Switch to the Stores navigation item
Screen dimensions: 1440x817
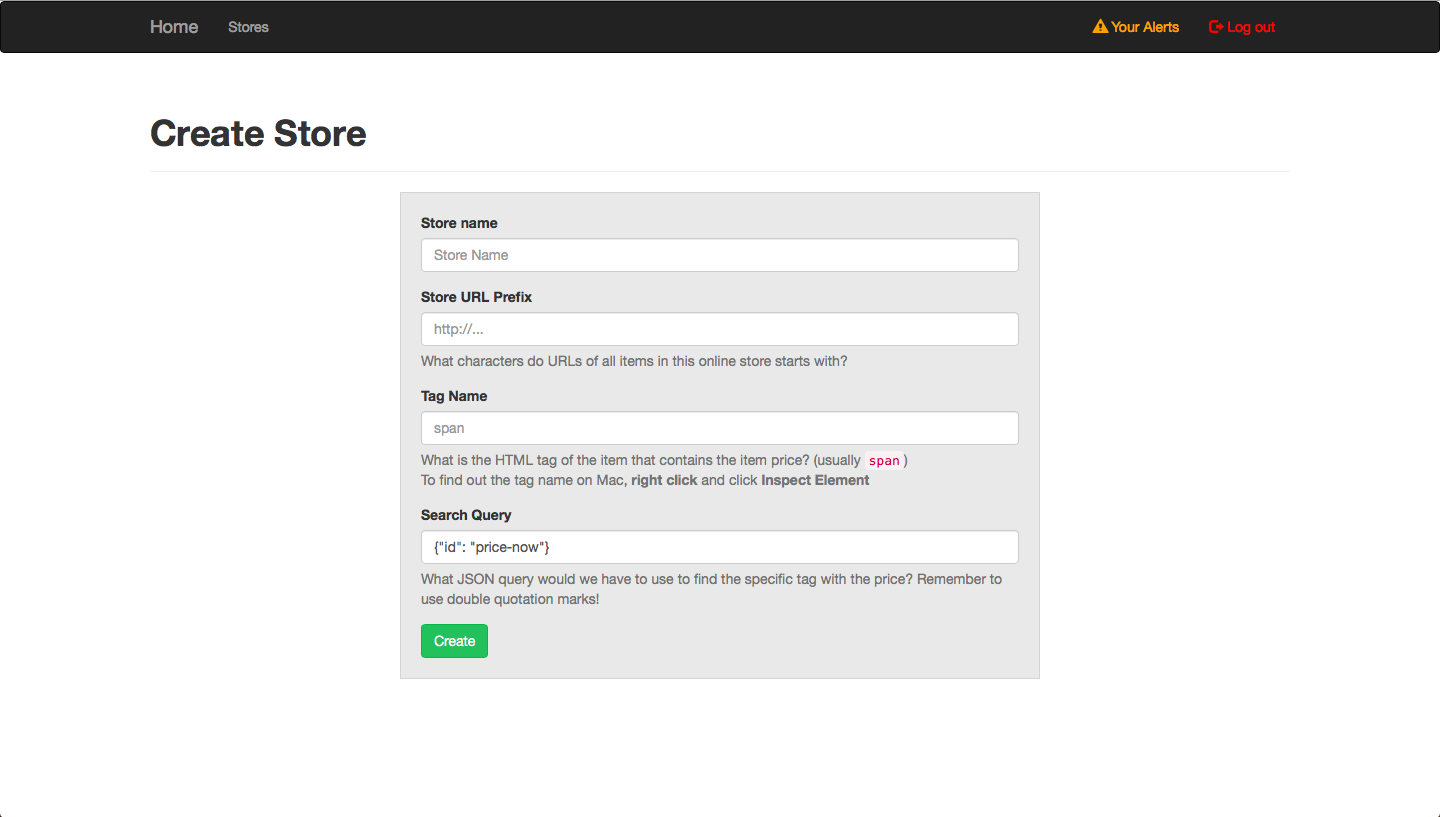point(248,27)
